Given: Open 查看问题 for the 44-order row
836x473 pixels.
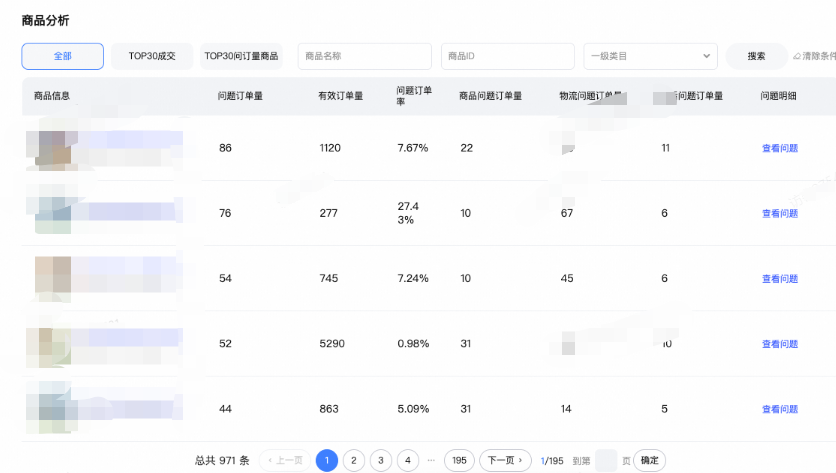Looking at the screenshot, I should pyautogui.click(x=779, y=409).
